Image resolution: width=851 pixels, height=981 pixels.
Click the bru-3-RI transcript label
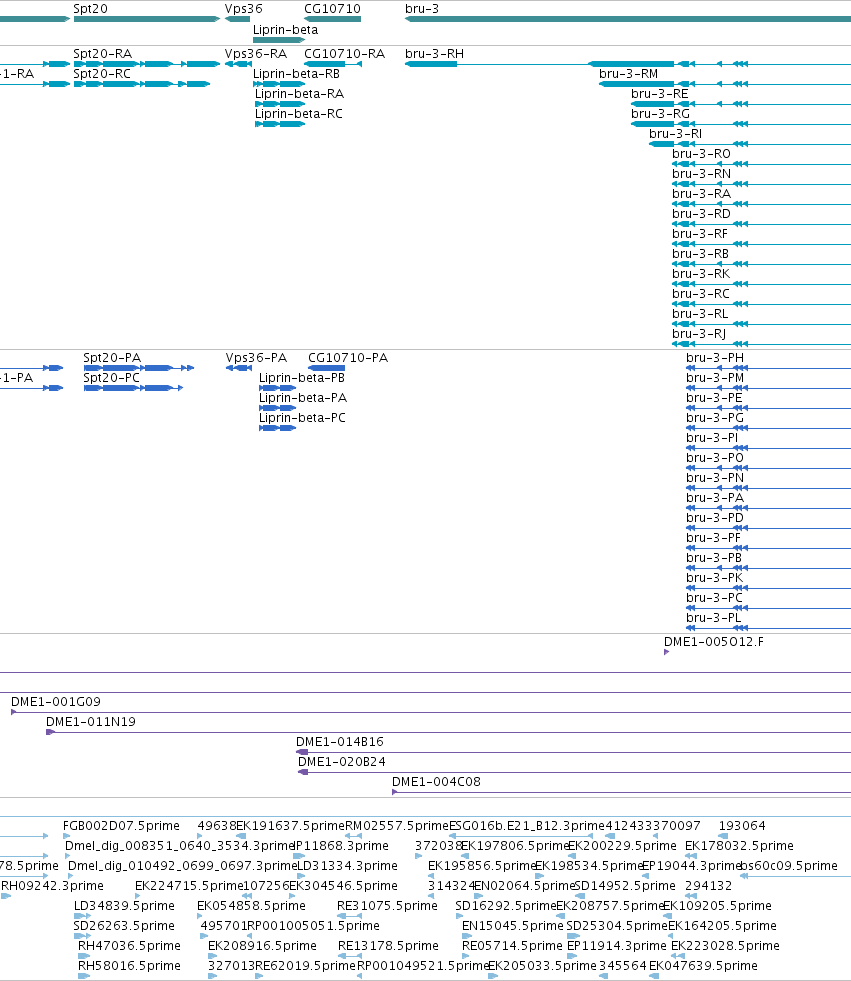[x=675, y=133]
